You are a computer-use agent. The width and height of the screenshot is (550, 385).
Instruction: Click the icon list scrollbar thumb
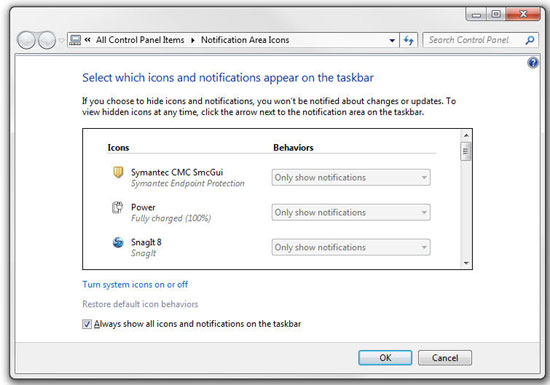click(466, 151)
